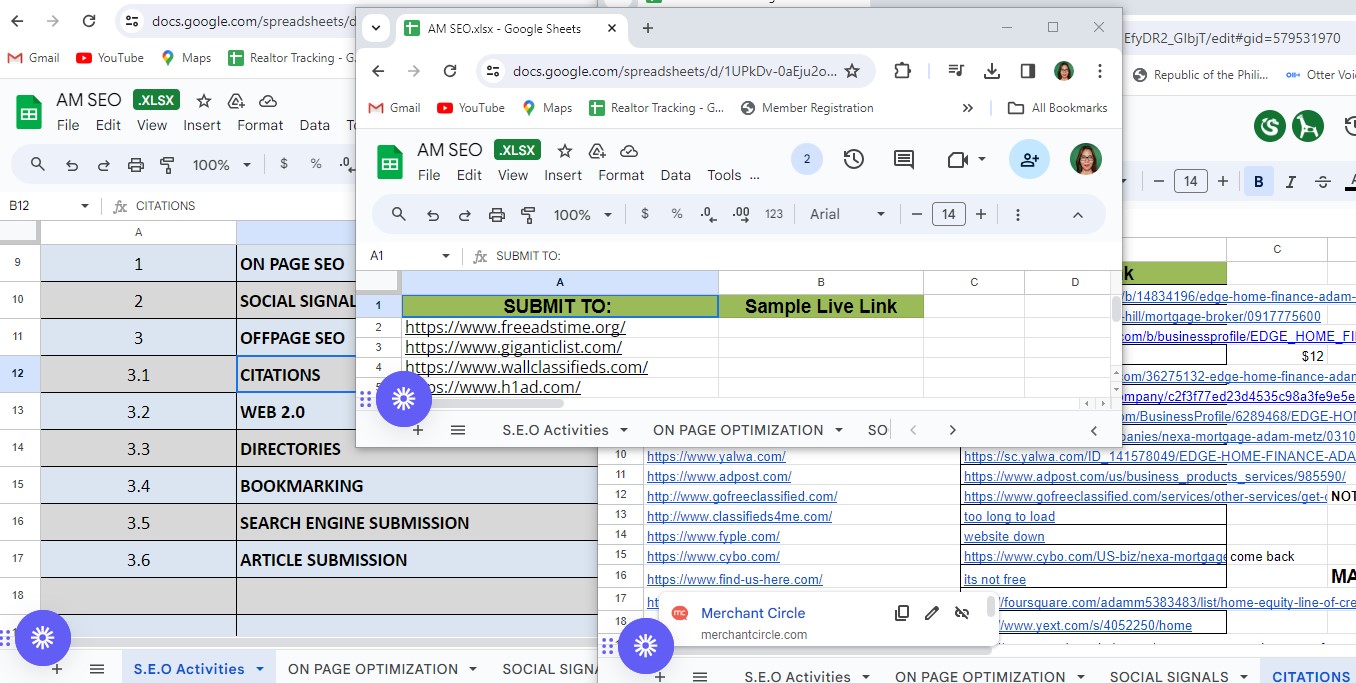
Task: Activate paint format in front window
Action: click(x=528, y=214)
